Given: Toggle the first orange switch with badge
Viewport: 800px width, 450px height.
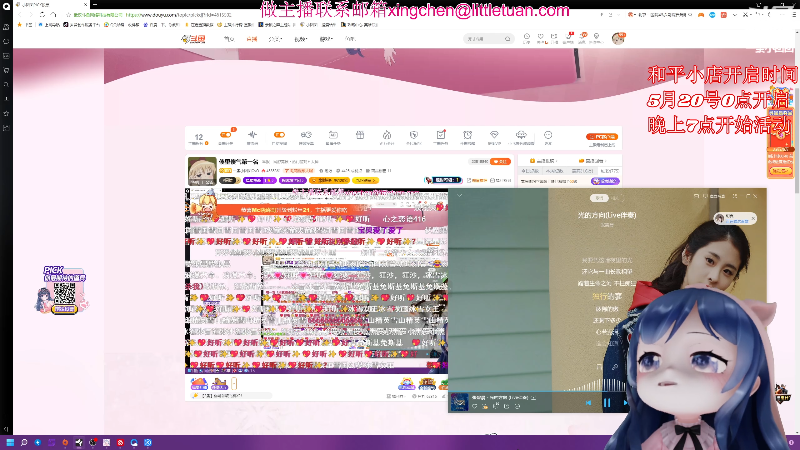Looking at the screenshot, I should point(226,136).
